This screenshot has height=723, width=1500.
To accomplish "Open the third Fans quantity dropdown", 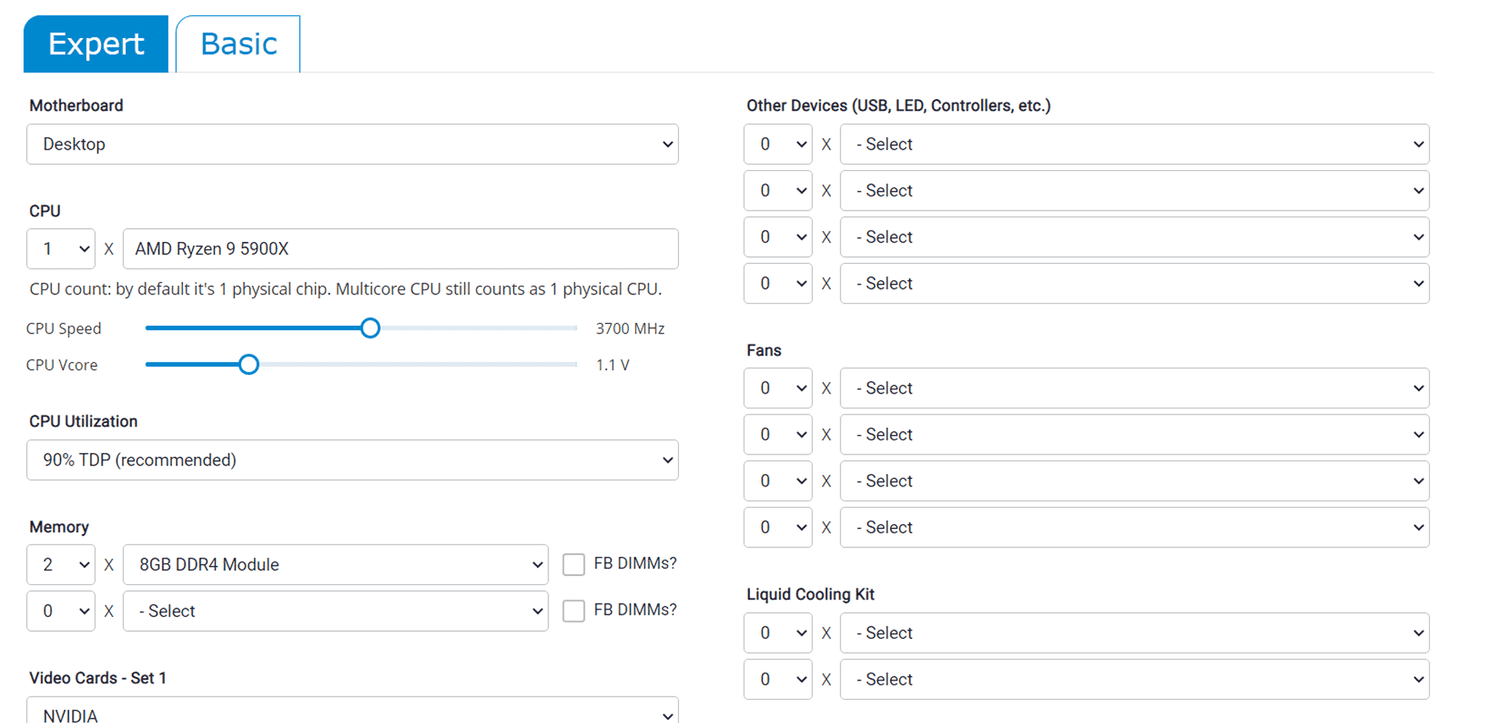I will (778, 481).
